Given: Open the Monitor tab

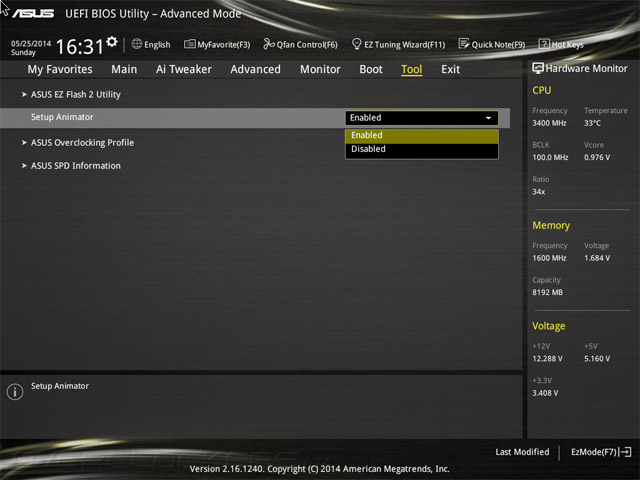Looking at the screenshot, I should tap(320, 69).
